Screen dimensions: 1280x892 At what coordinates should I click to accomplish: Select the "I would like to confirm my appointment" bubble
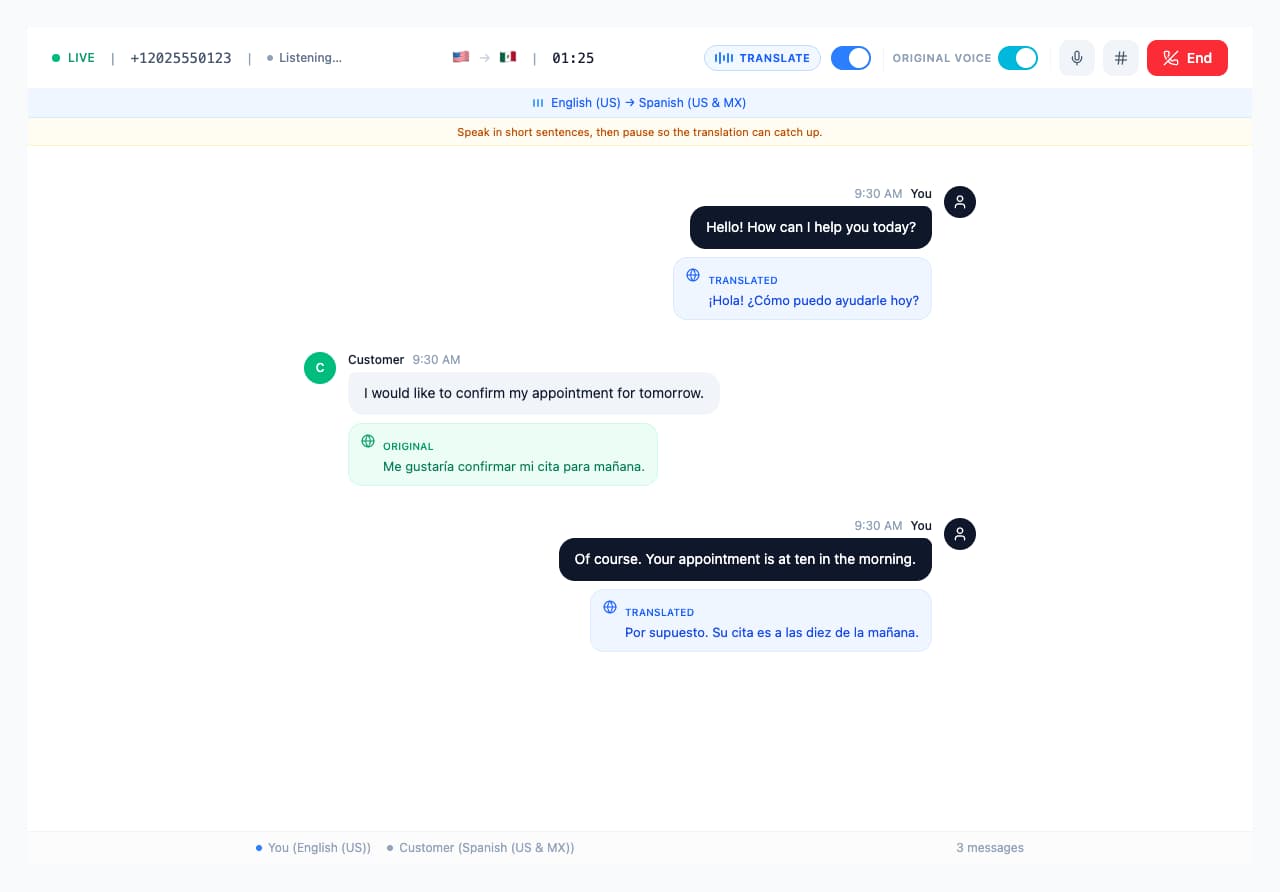534,394
